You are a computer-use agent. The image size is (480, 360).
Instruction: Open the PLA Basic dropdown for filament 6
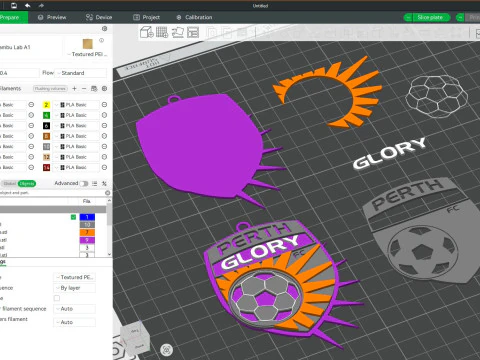(76, 126)
